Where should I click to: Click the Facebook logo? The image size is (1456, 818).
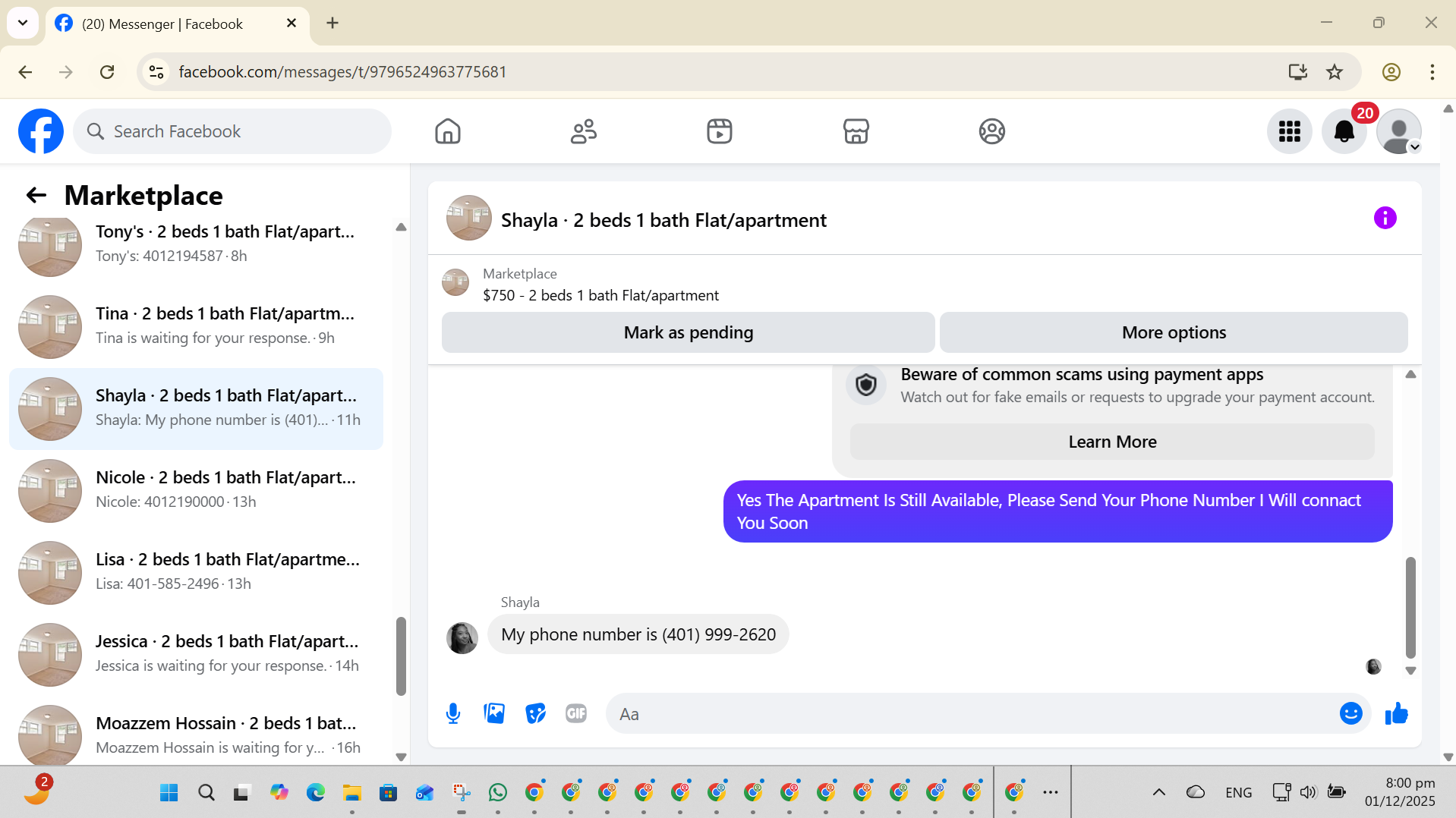[41, 131]
